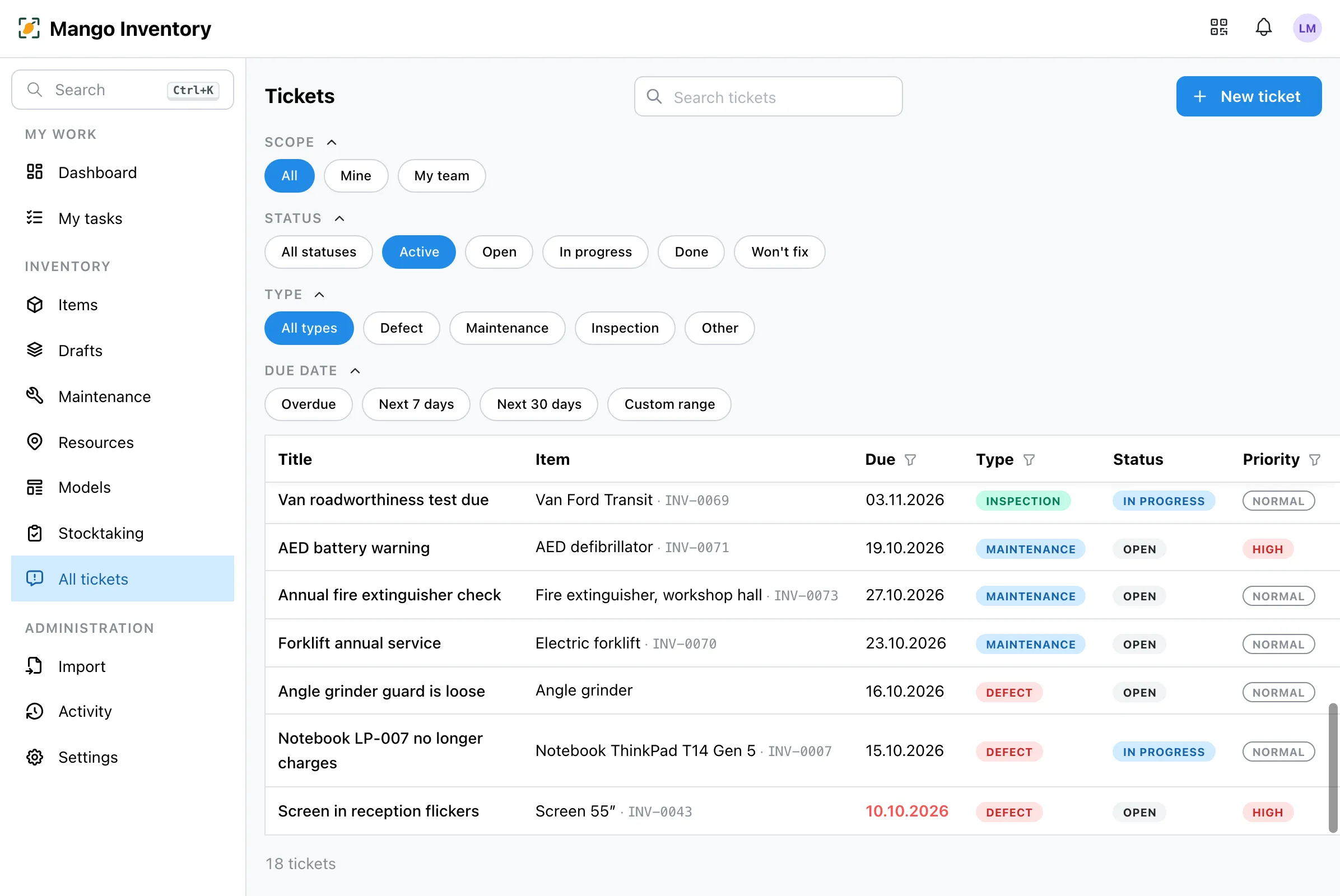Filter the Type column with funnel icon
This screenshot has width=1340, height=896.
1029,459
